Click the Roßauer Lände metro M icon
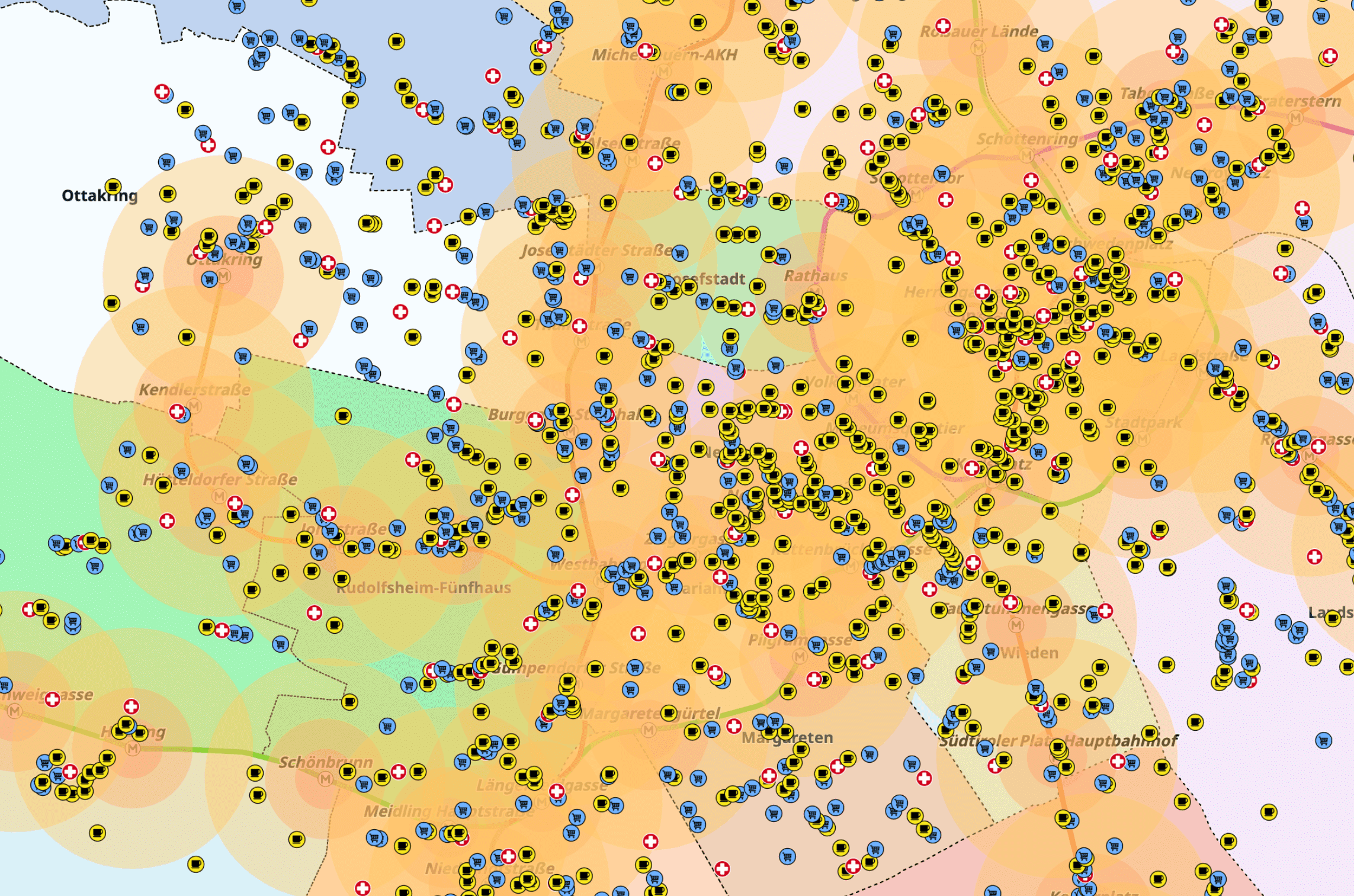The image size is (1354, 896). pyautogui.click(x=978, y=48)
